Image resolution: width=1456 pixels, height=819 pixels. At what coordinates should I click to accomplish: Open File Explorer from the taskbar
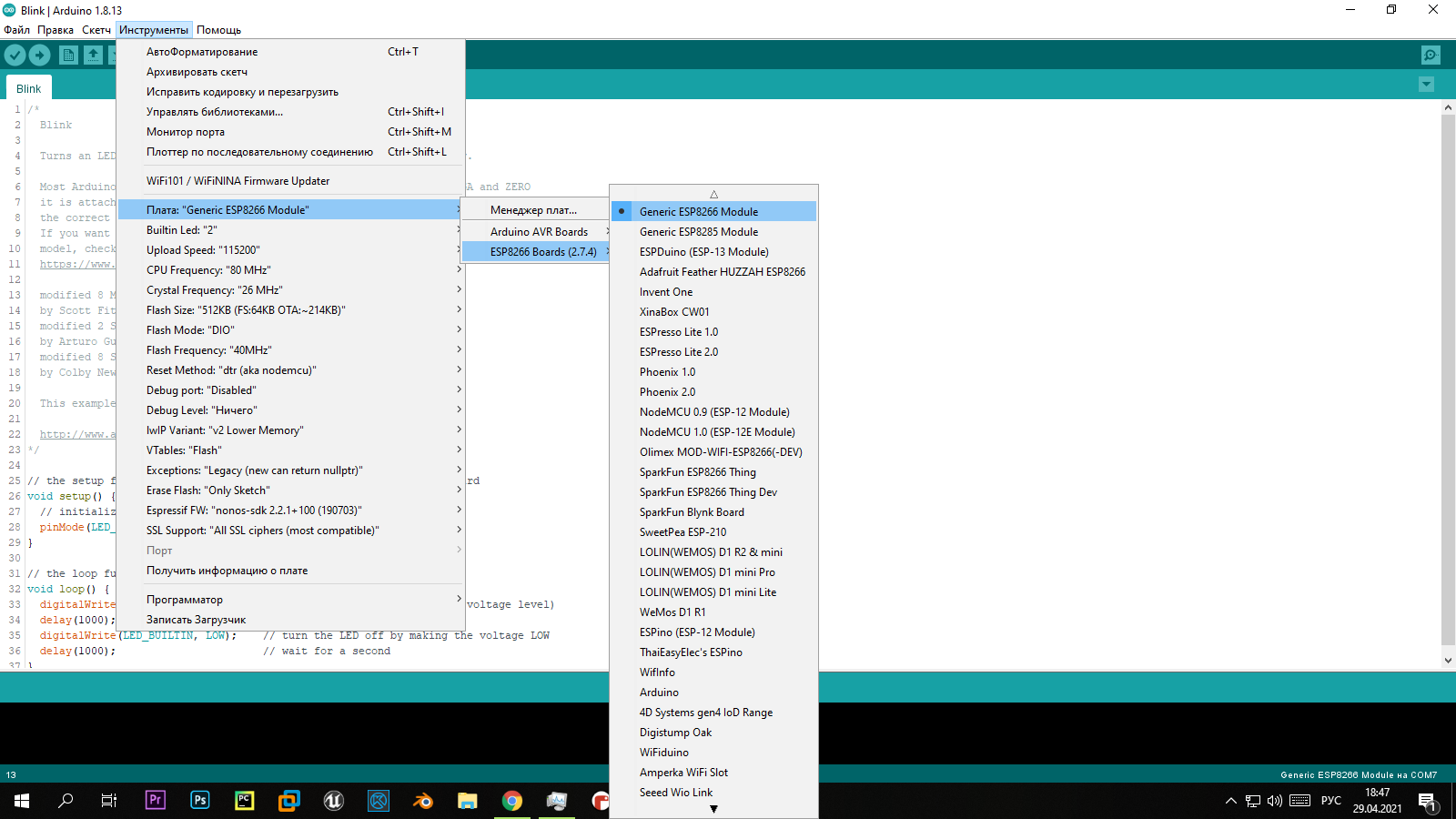468,801
